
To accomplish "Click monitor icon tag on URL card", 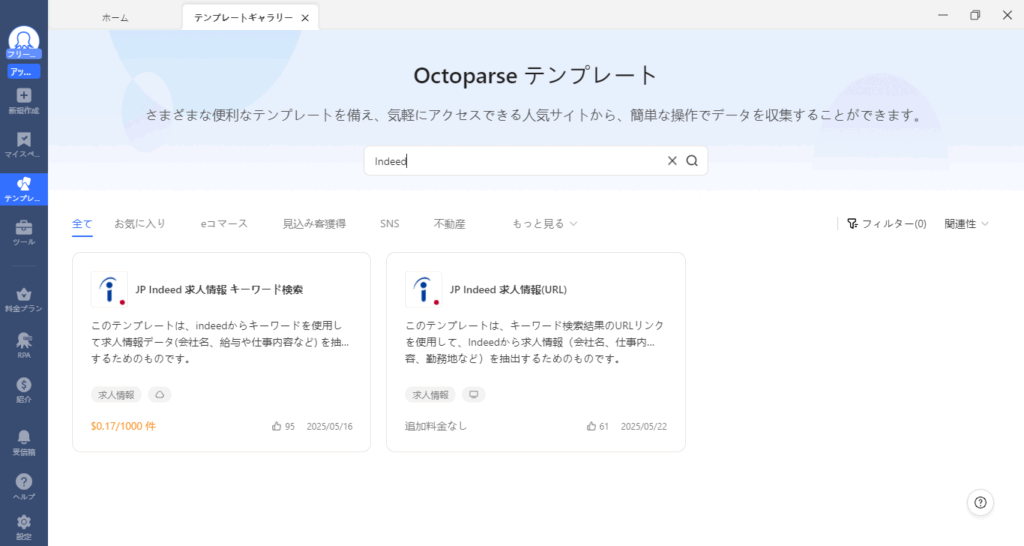I will pyautogui.click(x=473, y=394).
